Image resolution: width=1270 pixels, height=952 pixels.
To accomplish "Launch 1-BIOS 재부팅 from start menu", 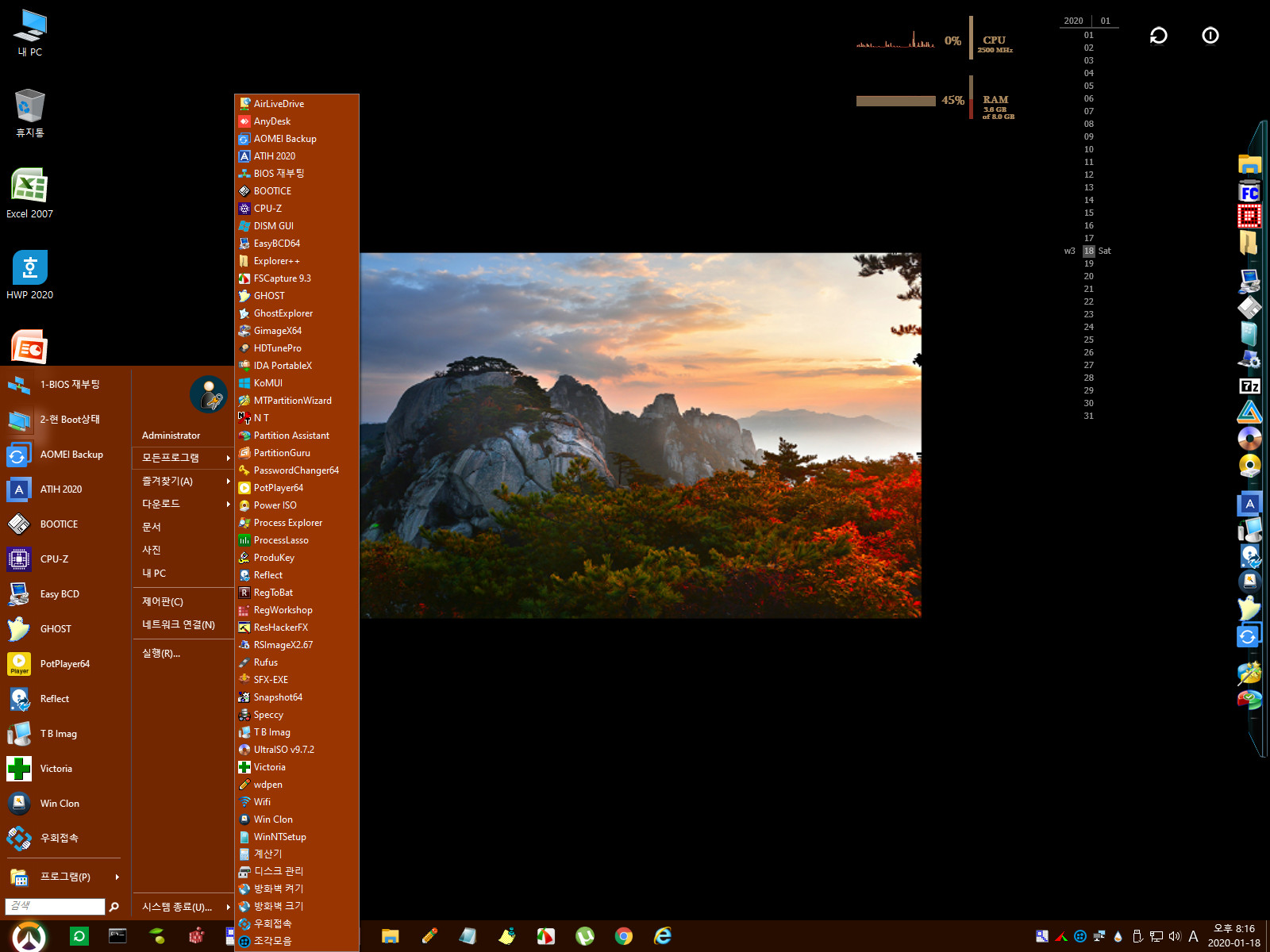I will pos(63,385).
